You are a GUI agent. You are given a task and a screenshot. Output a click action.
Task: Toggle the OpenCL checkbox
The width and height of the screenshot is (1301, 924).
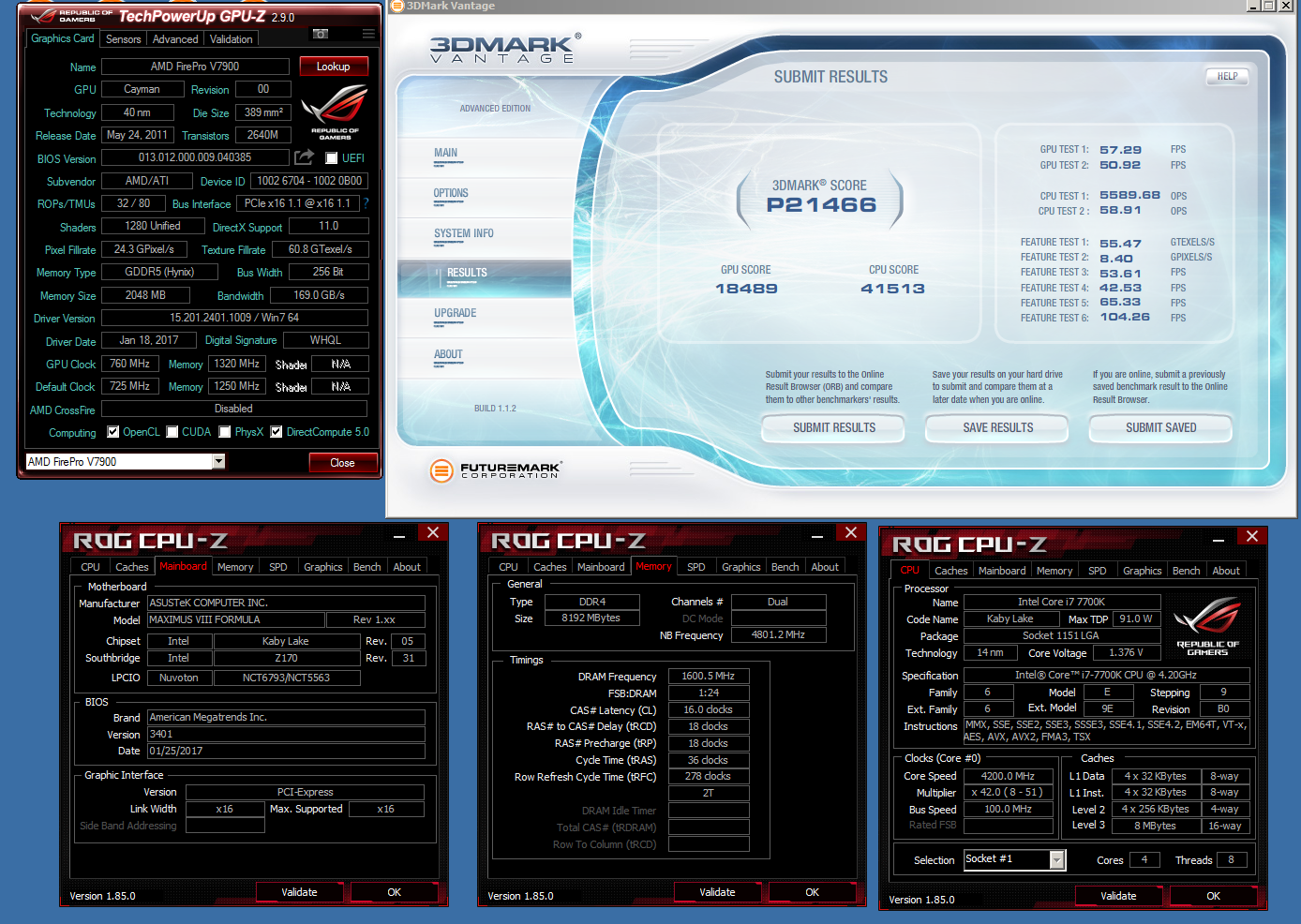pyautogui.click(x=113, y=432)
